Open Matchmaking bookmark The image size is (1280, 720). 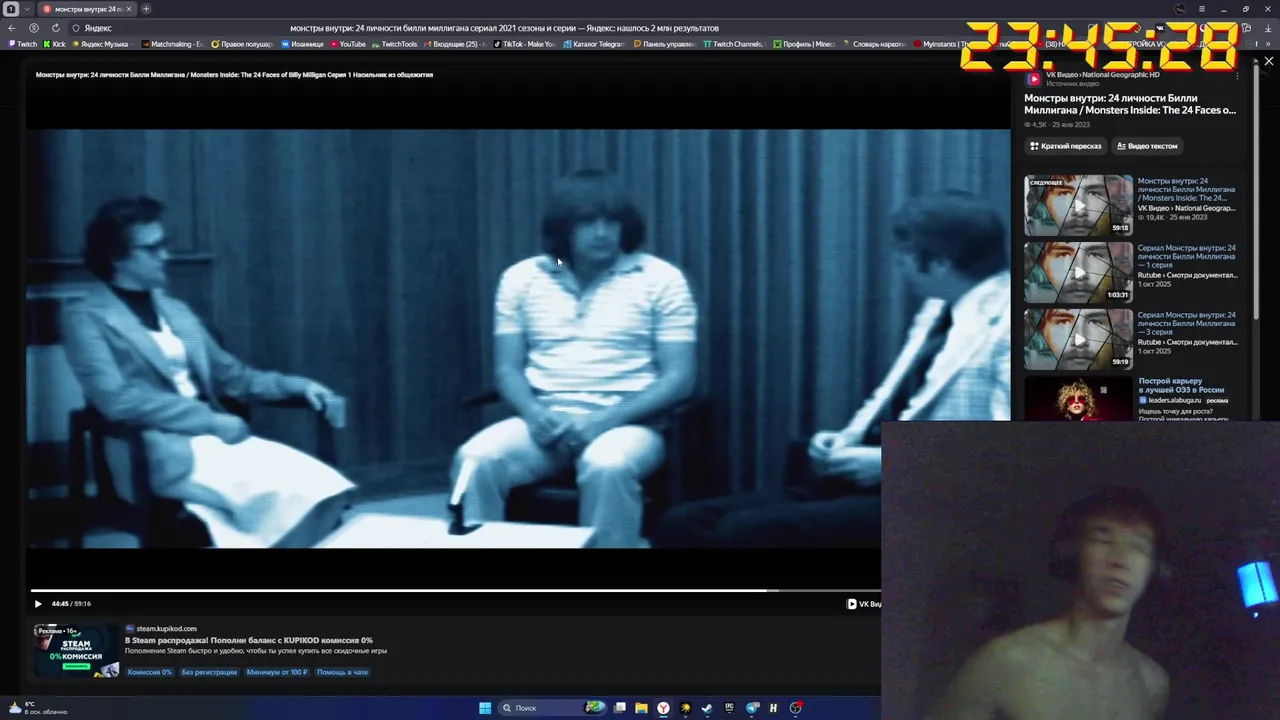coord(172,44)
